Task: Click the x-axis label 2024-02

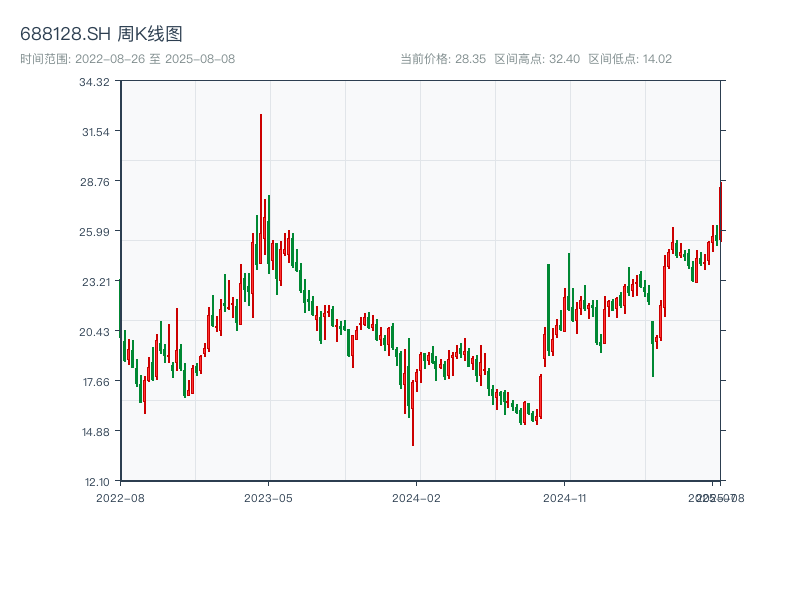Action: click(416, 498)
